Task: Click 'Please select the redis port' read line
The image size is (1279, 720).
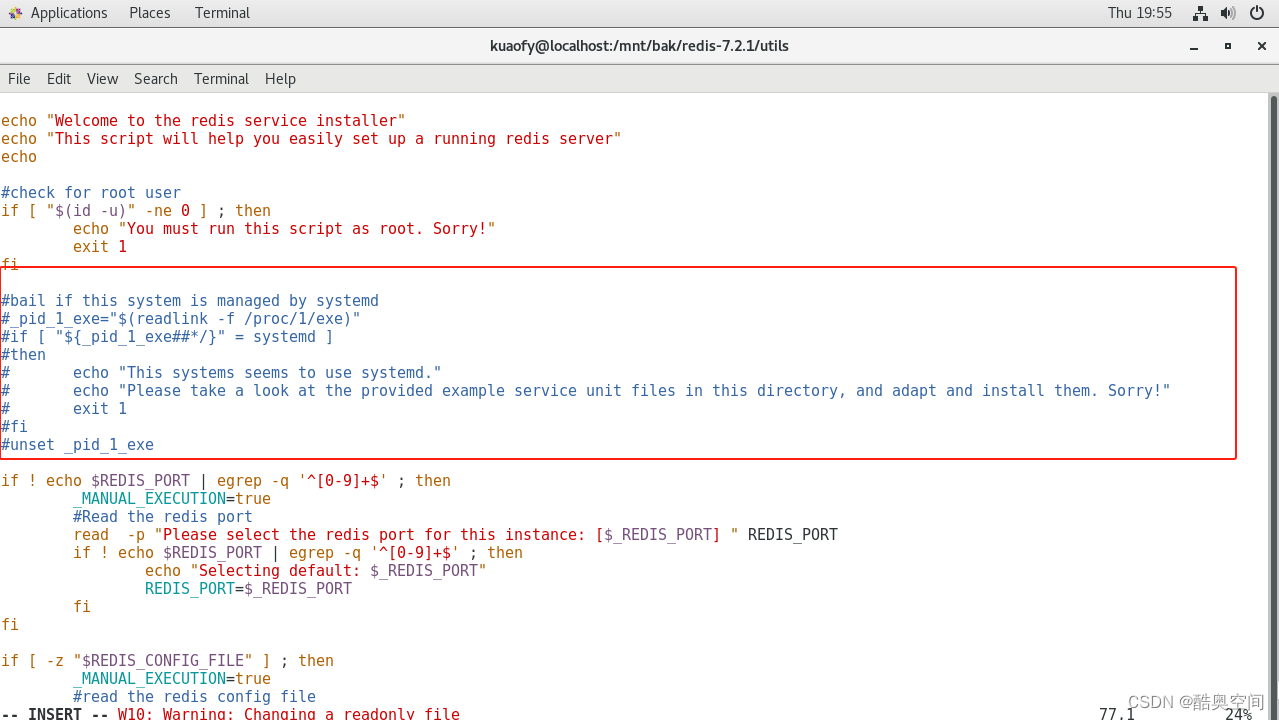Action: click(x=455, y=535)
